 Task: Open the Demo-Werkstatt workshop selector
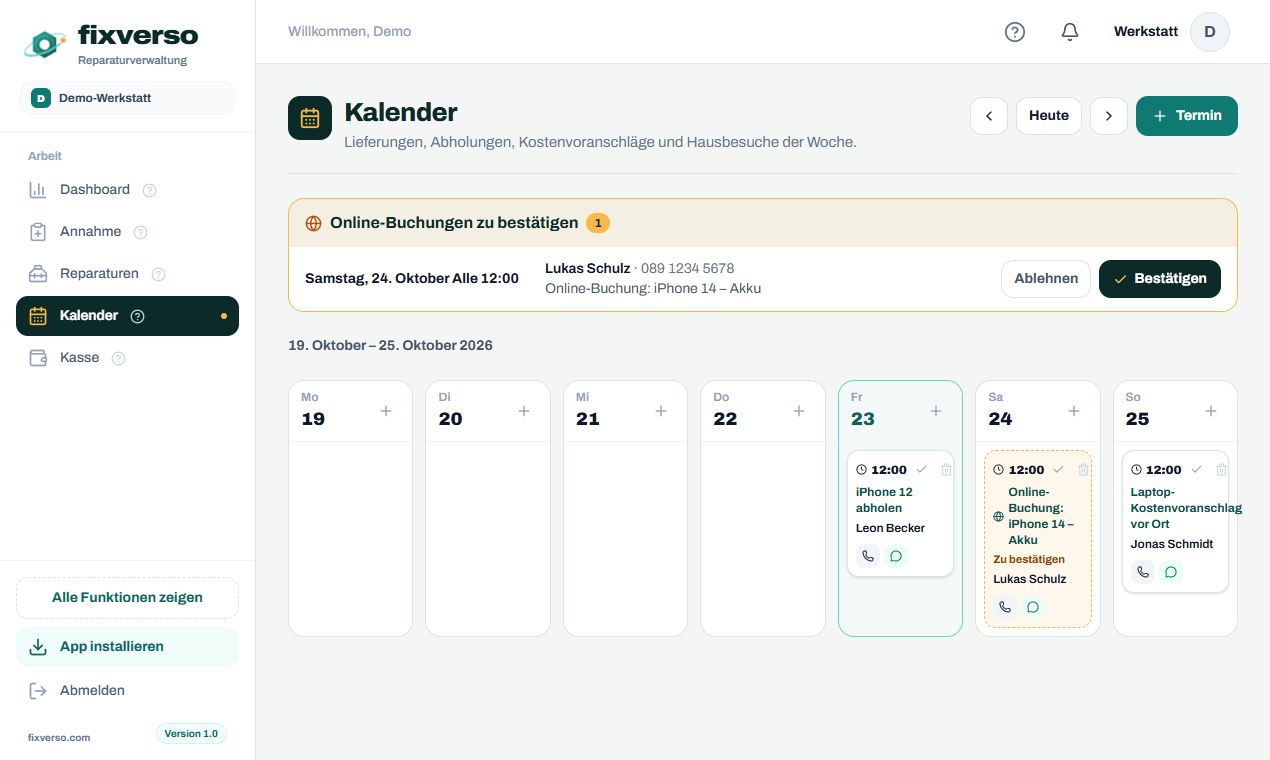(127, 98)
